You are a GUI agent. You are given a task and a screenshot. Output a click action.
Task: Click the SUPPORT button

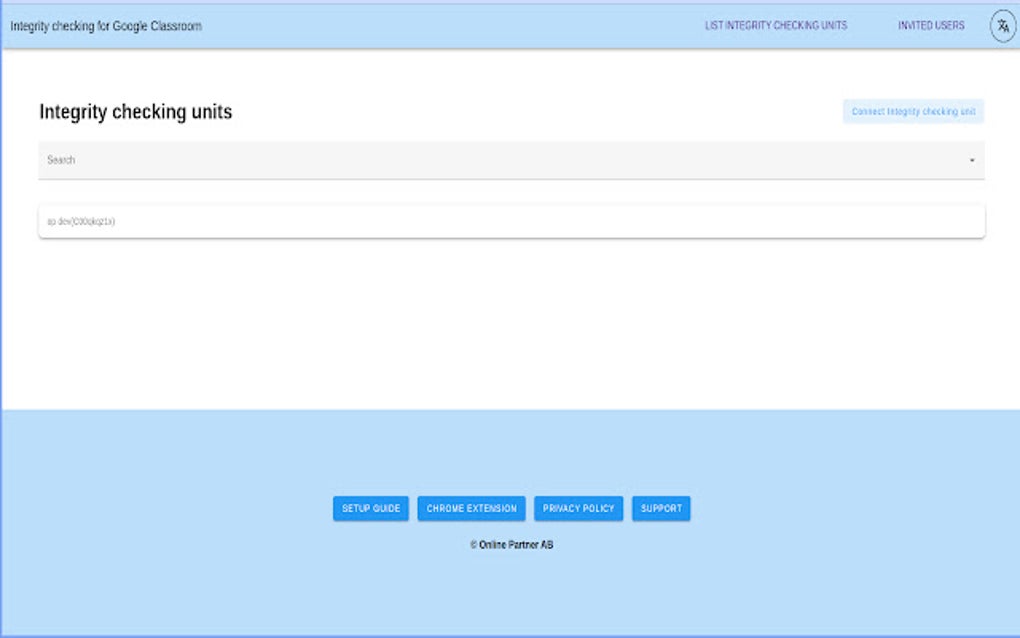click(661, 508)
